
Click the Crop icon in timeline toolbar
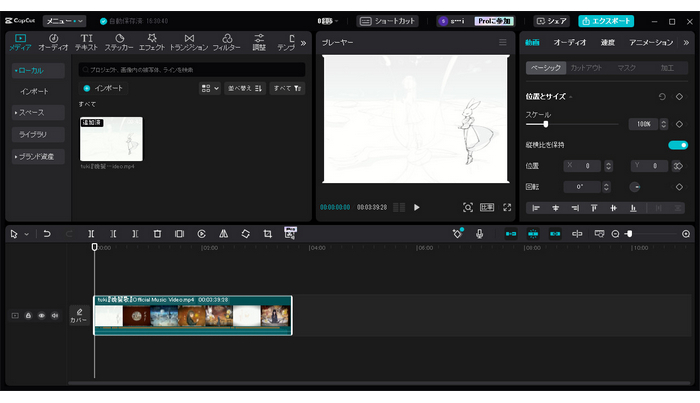(267, 234)
